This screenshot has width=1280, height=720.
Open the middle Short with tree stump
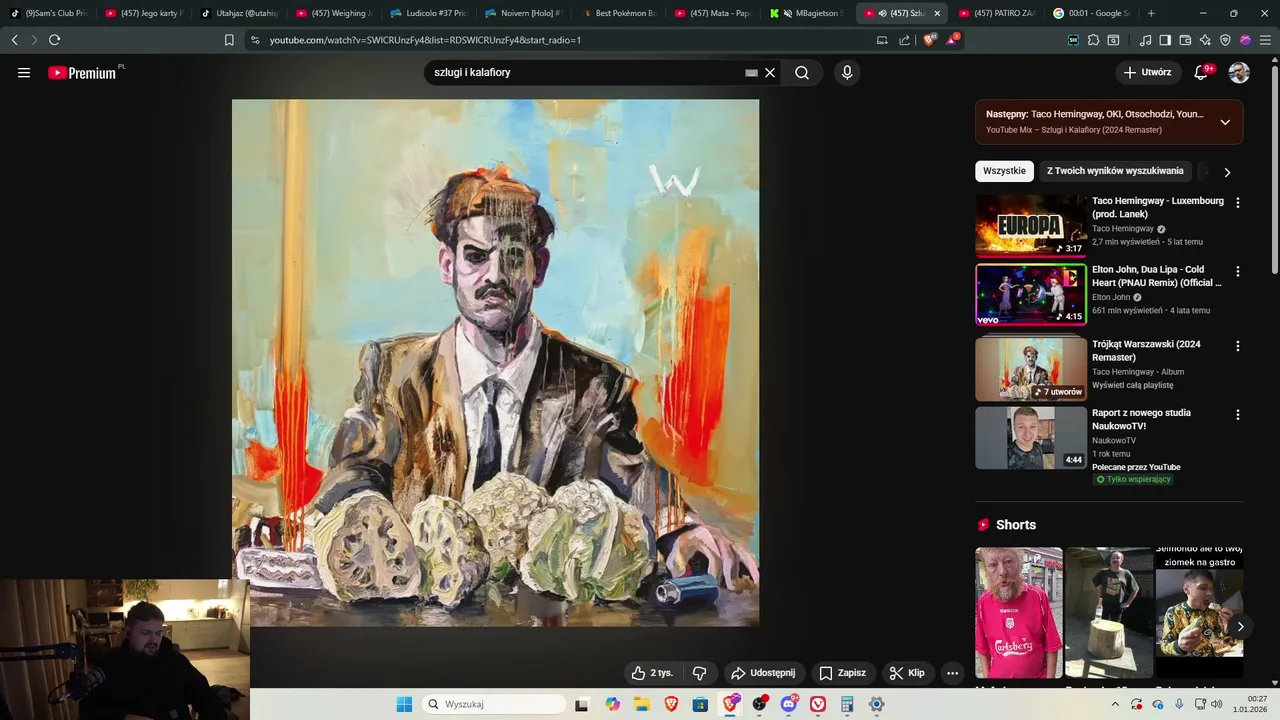(x=1109, y=612)
